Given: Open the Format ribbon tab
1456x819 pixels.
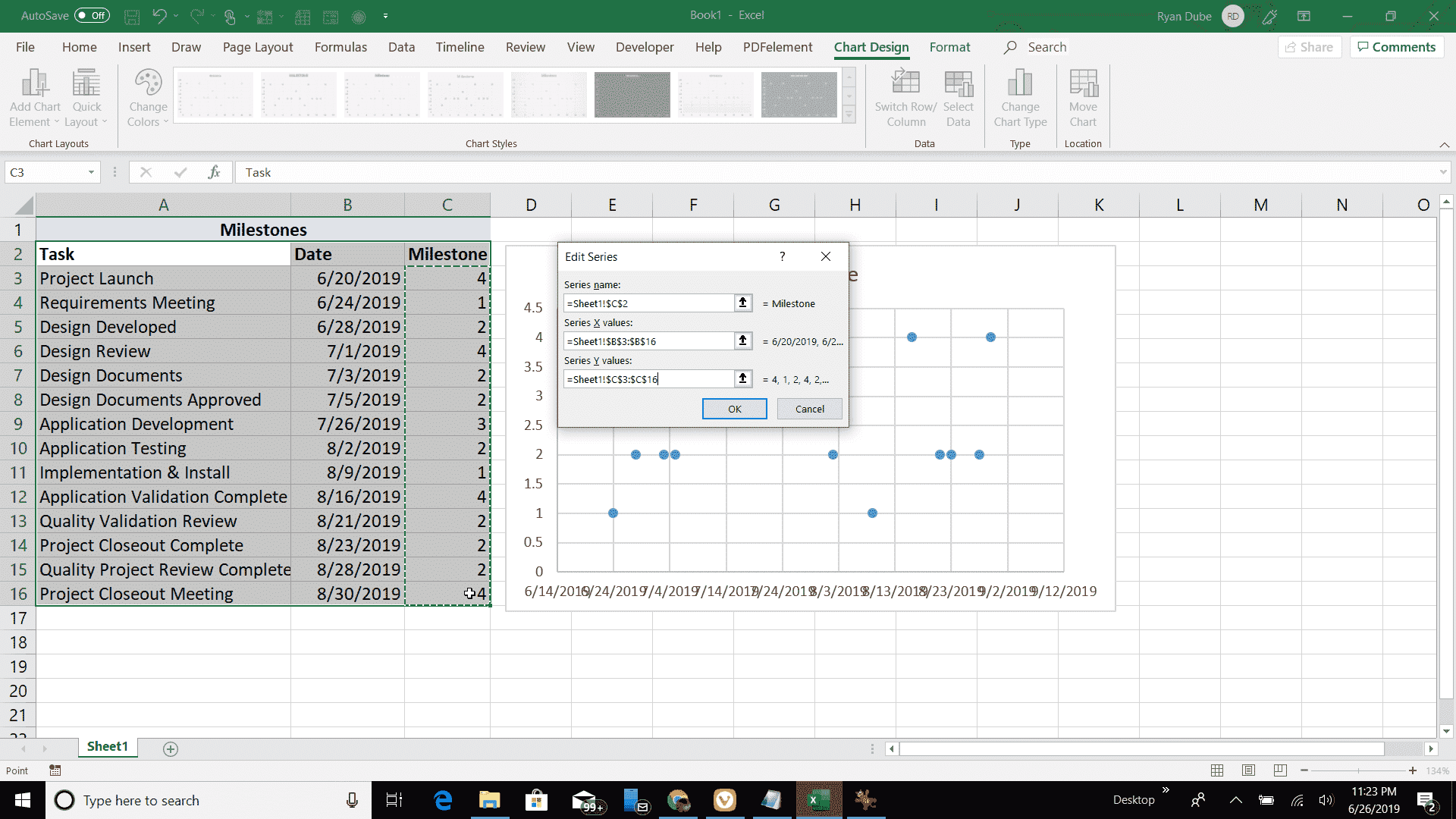Looking at the screenshot, I should (949, 47).
